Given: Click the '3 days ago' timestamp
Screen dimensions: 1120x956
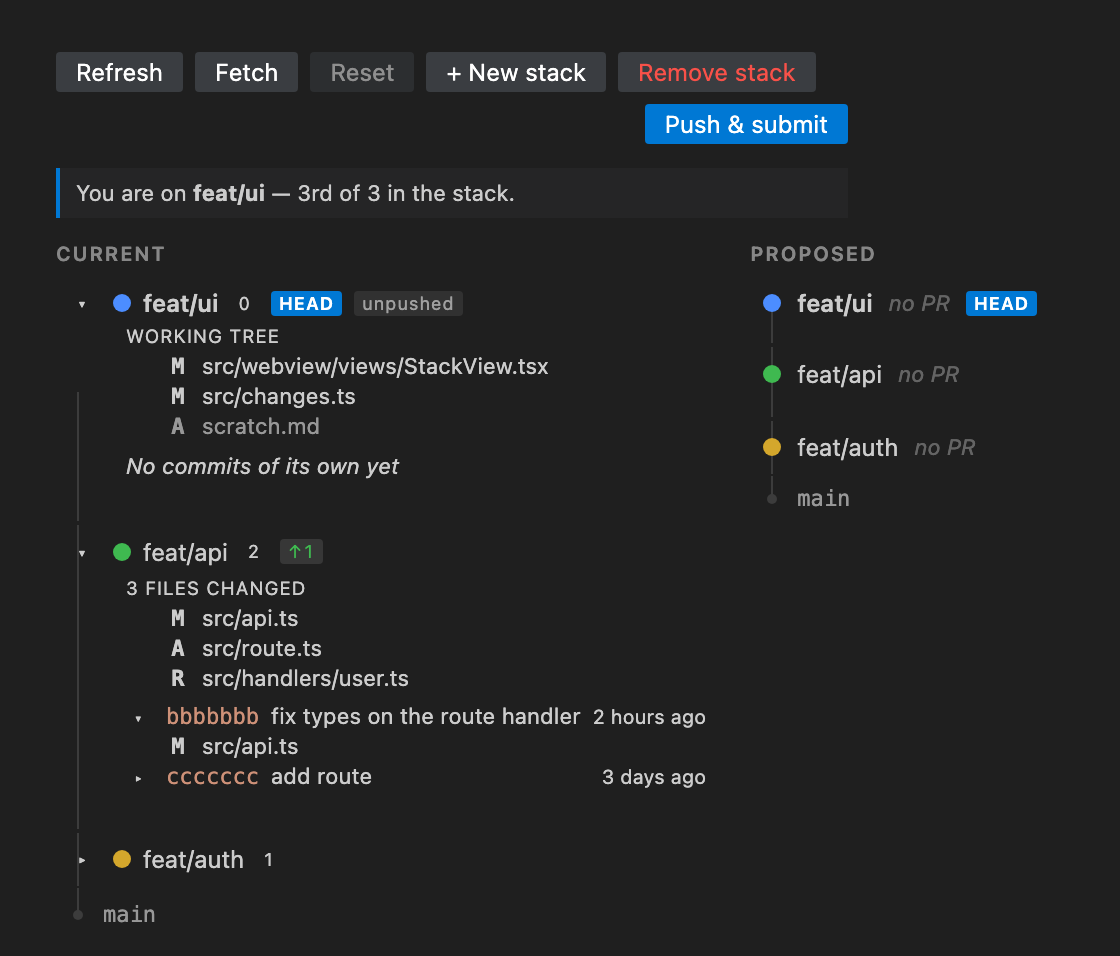Looking at the screenshot, I should pos(654,777).
